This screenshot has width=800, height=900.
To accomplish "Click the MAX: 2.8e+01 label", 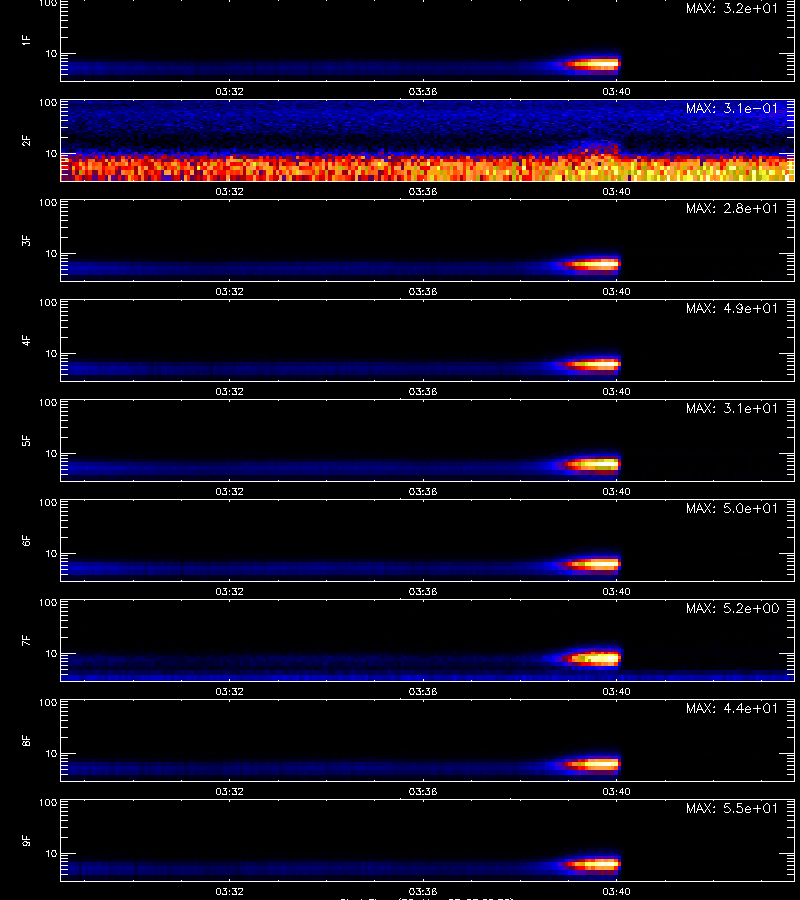I will [x=732, y=208].
